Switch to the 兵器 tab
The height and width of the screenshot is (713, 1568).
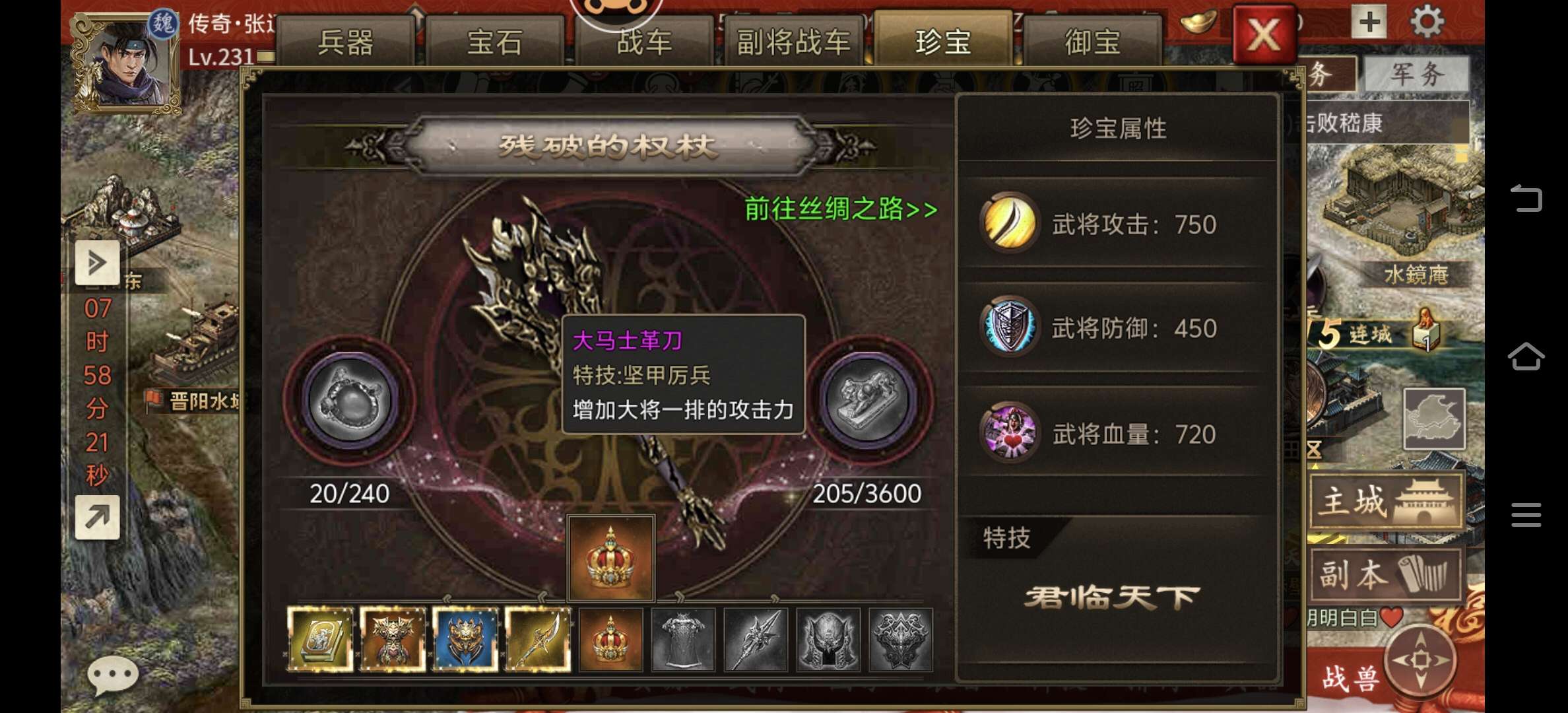[x=345, y=42]
